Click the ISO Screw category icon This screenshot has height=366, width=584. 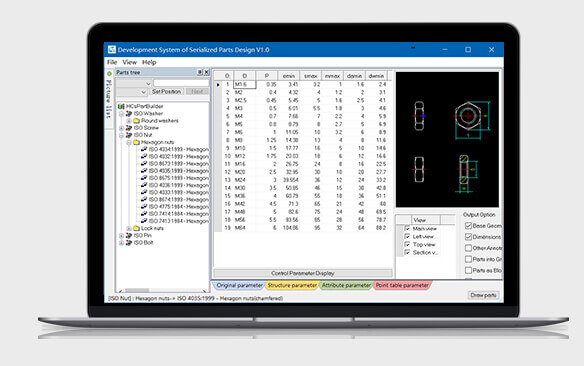pos(129,128)
